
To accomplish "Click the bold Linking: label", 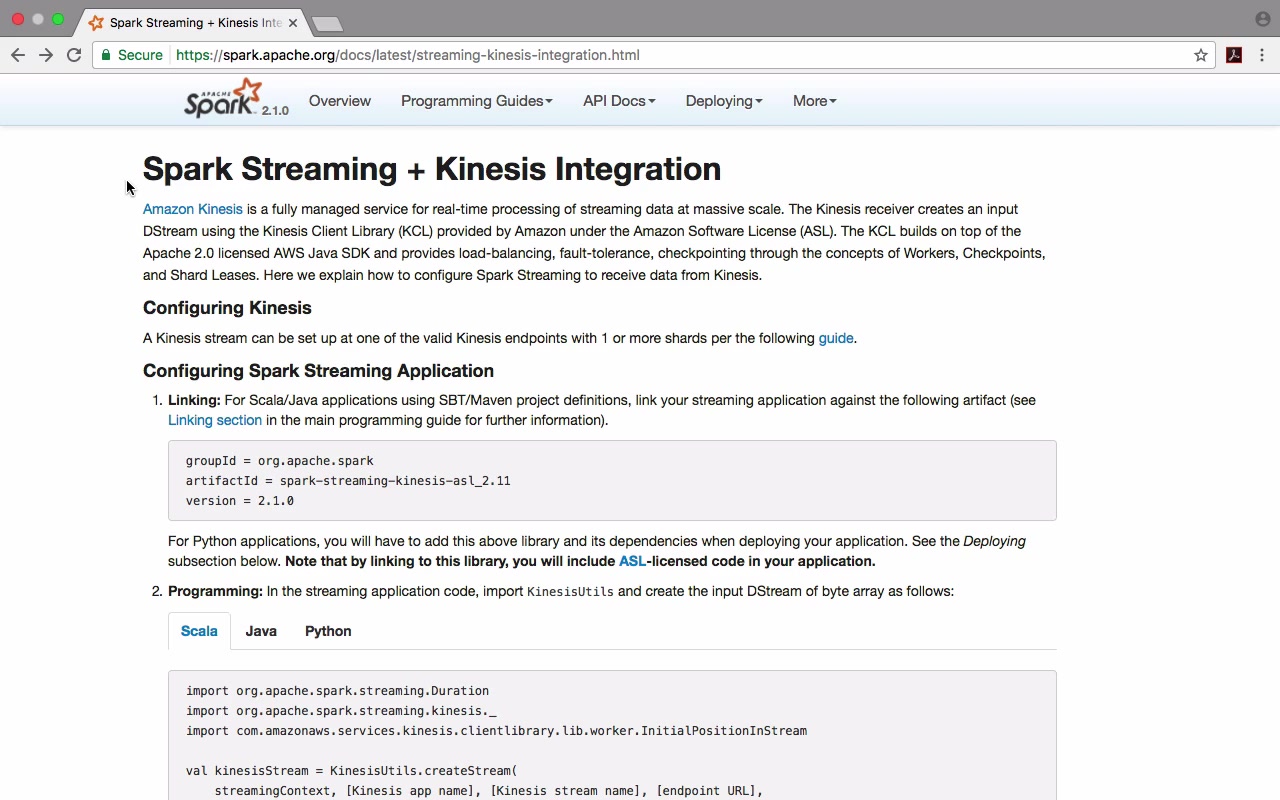I will 194,400.
